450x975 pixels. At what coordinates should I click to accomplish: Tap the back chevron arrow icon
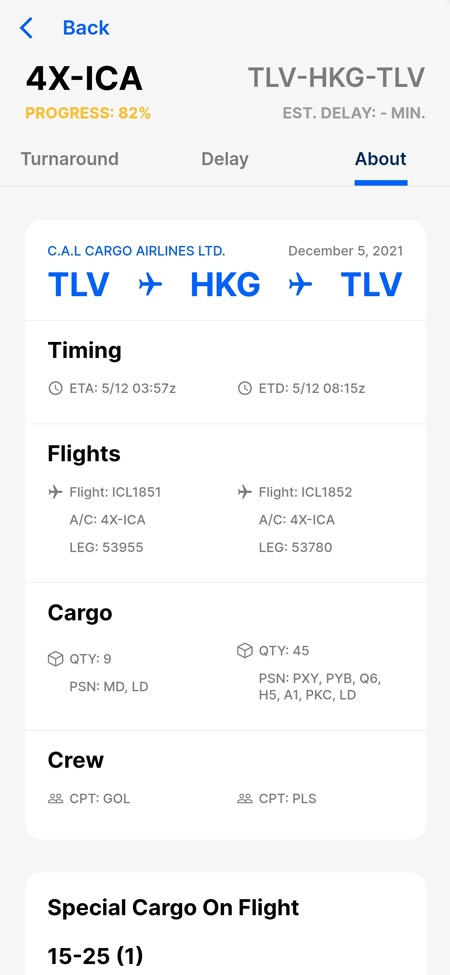[x=26, y=28]
